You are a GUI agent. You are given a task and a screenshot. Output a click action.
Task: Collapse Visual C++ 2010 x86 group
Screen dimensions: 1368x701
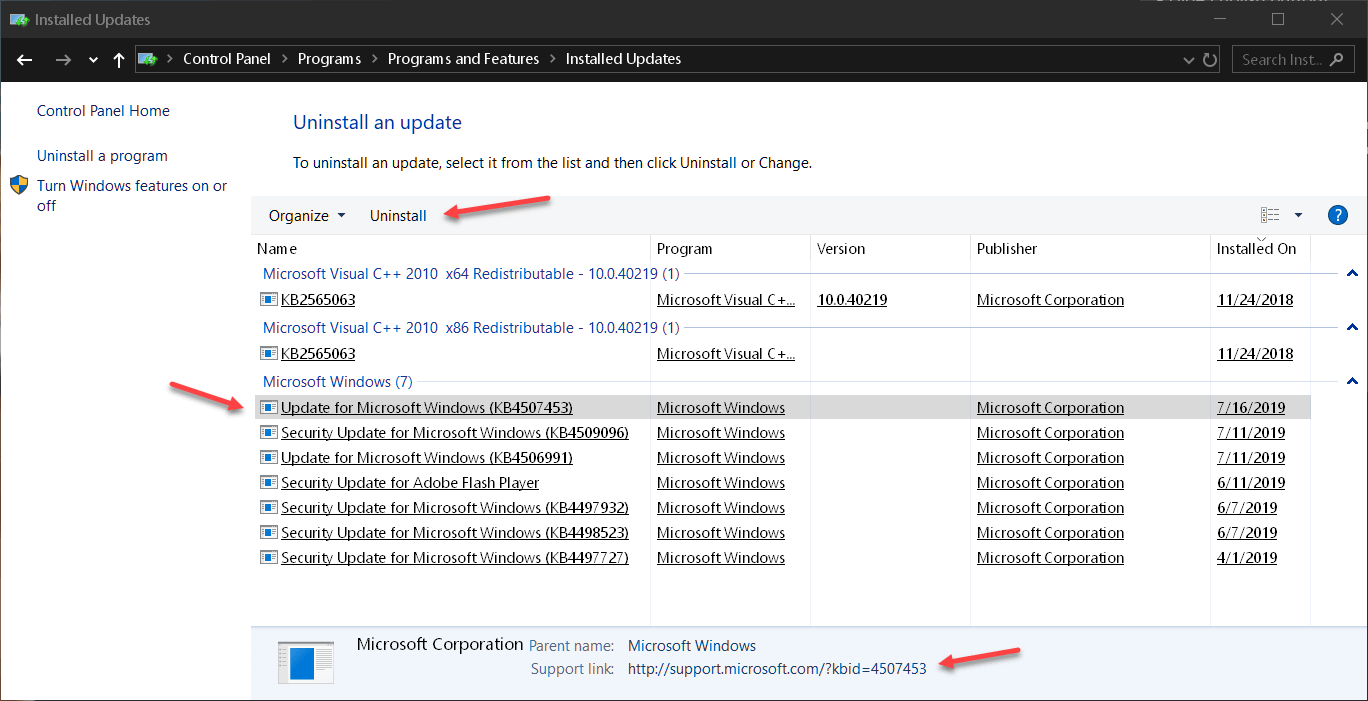pos(1352,327)
